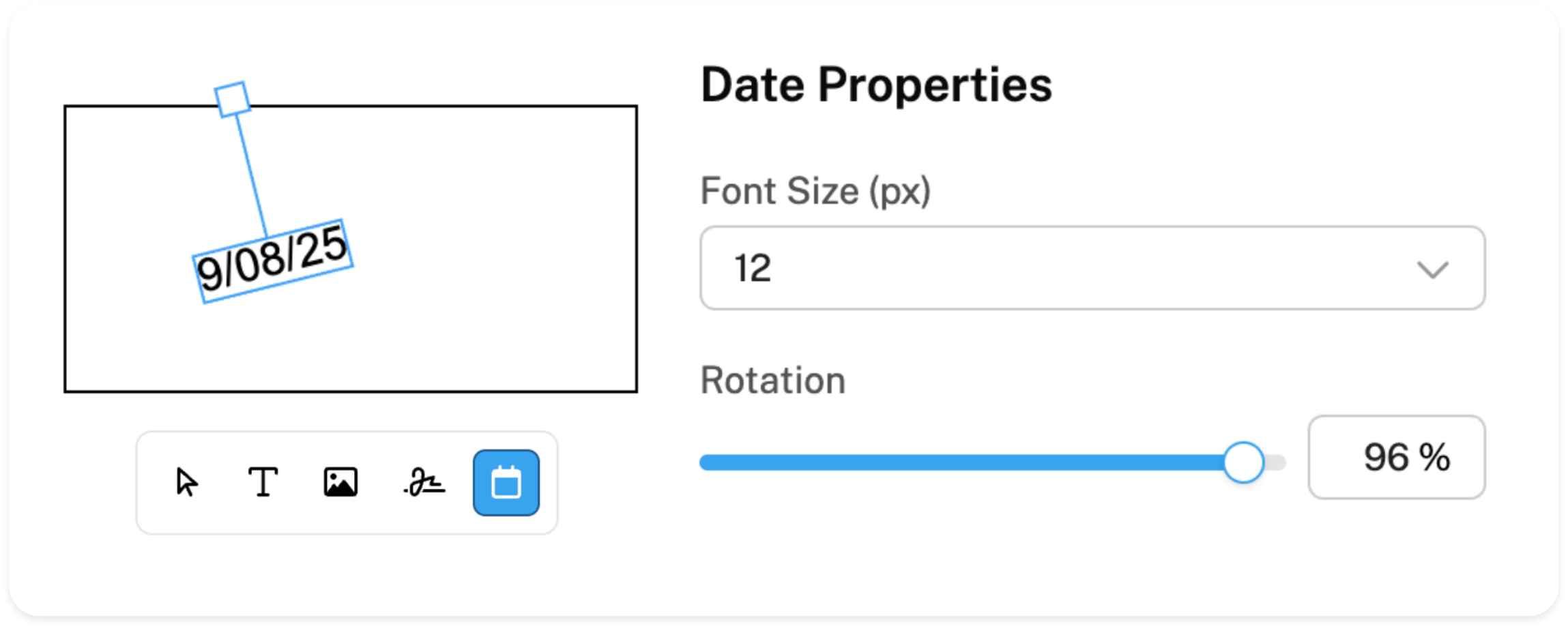Pick the Image insert tool
Image resolution: width=1568 pixels, height=637 pixels.
tap(340, 482)
